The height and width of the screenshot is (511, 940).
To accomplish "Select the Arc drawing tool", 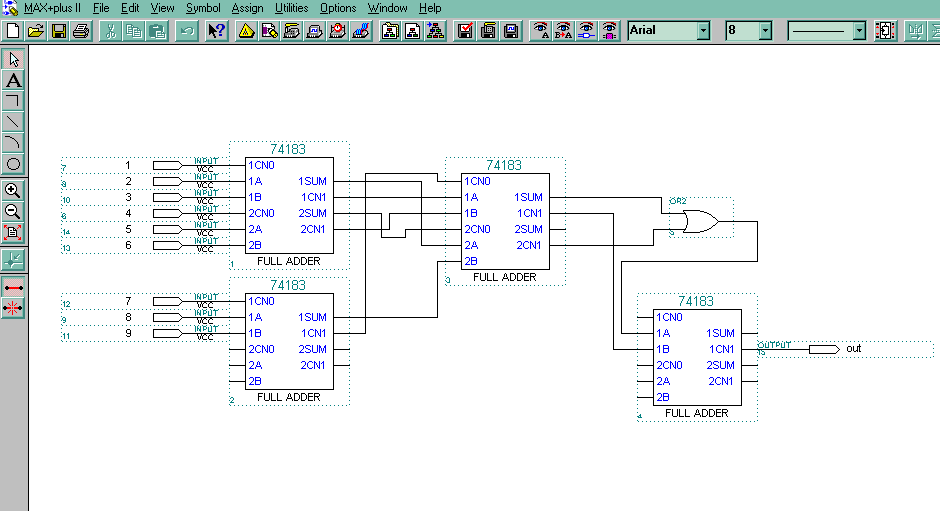I will point(13,143).
